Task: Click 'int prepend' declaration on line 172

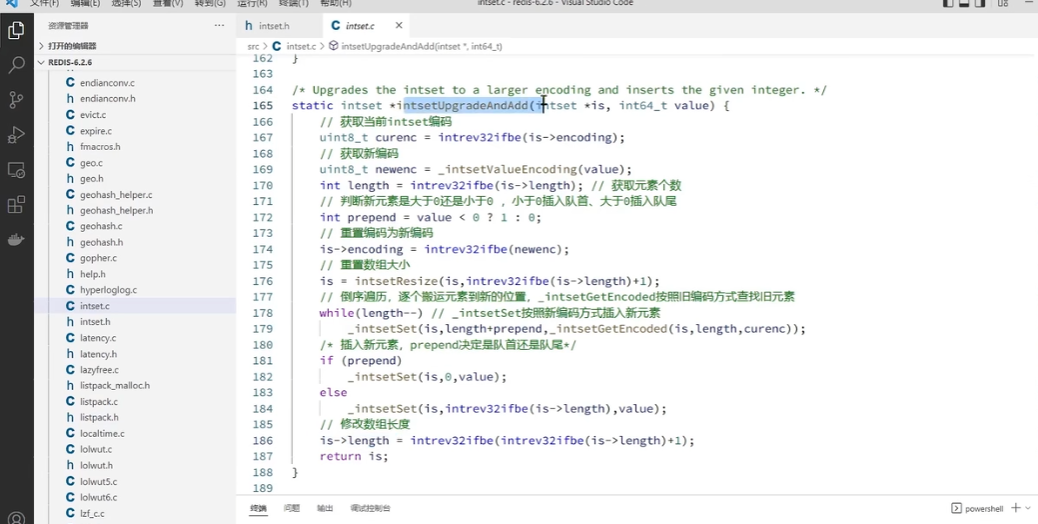Action: pyautogui.click(x=357, y=218)
